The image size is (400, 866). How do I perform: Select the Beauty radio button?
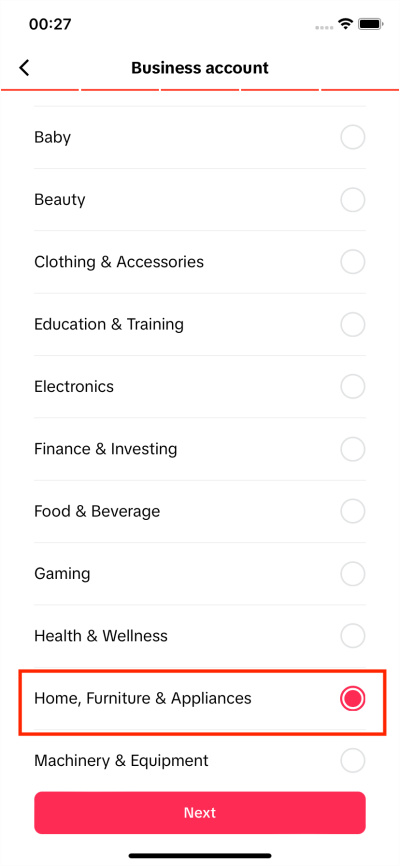(x=352, y=199)
